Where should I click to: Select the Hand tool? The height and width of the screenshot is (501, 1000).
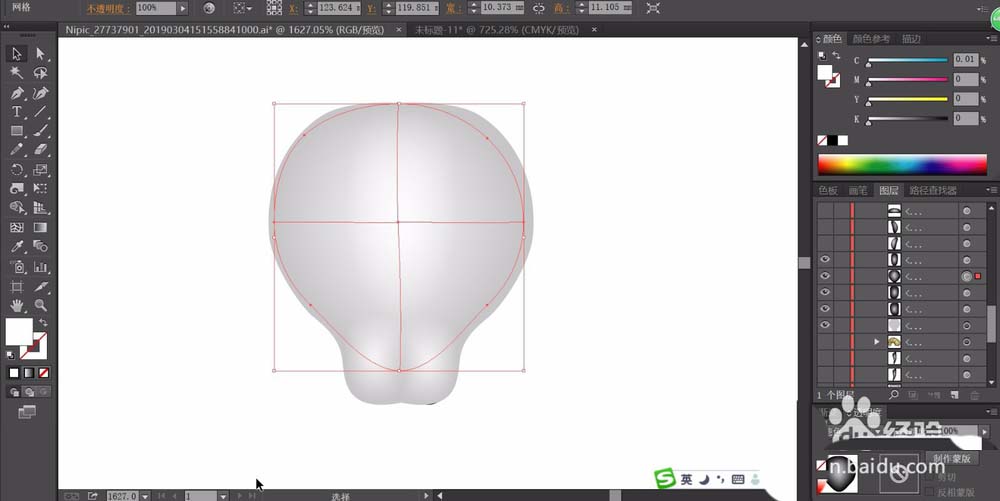point(17,306)
